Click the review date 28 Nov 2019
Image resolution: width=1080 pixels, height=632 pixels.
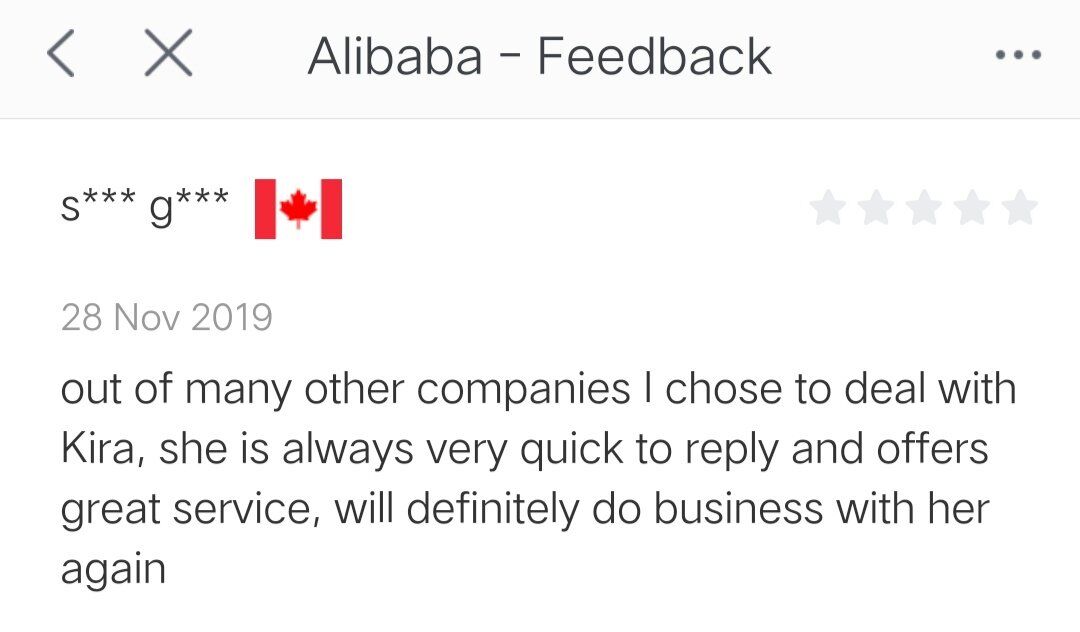point(166,318)
